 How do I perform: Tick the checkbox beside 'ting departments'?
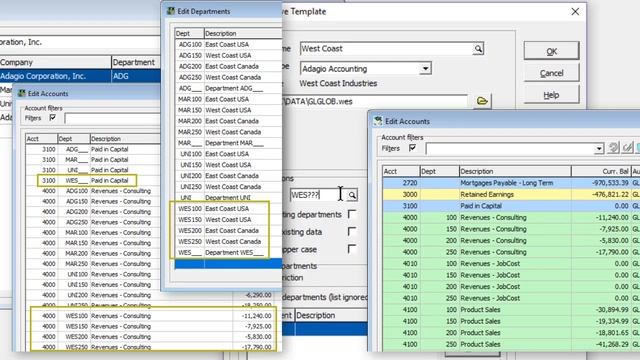351,214
